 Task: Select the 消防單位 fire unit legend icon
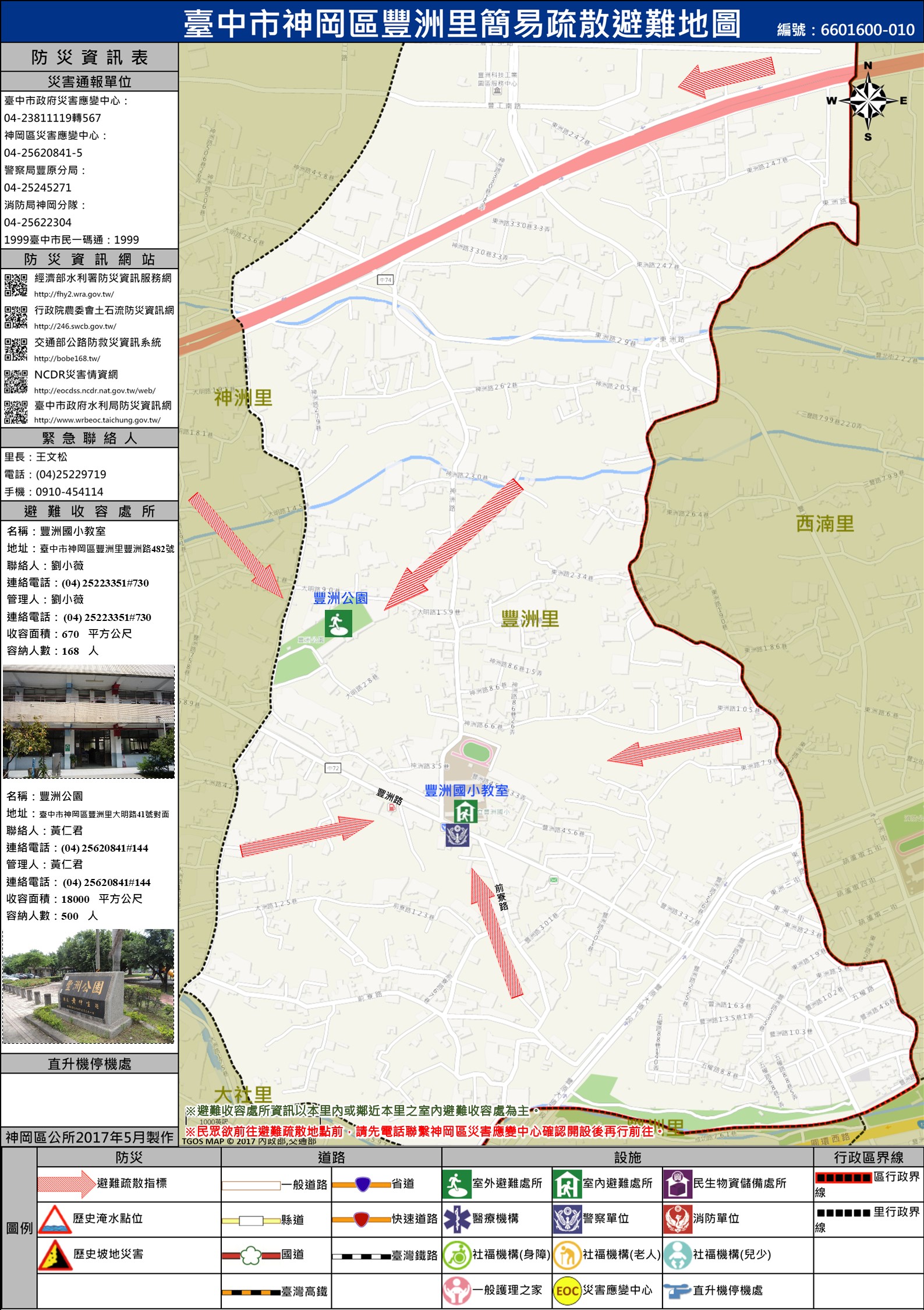[x=677, y=1219]
